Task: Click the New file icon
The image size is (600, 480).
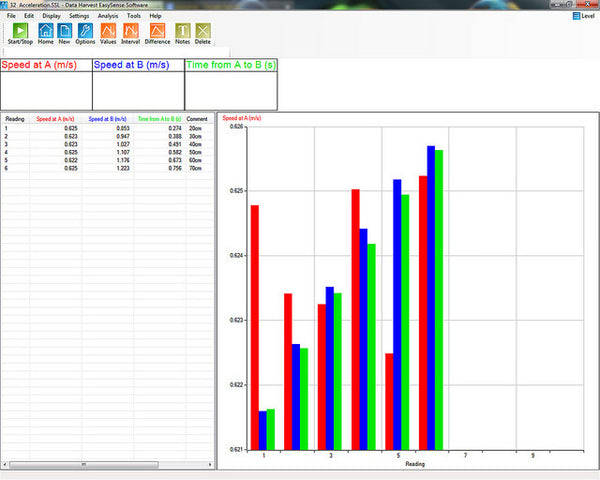Action: point(64,31)
